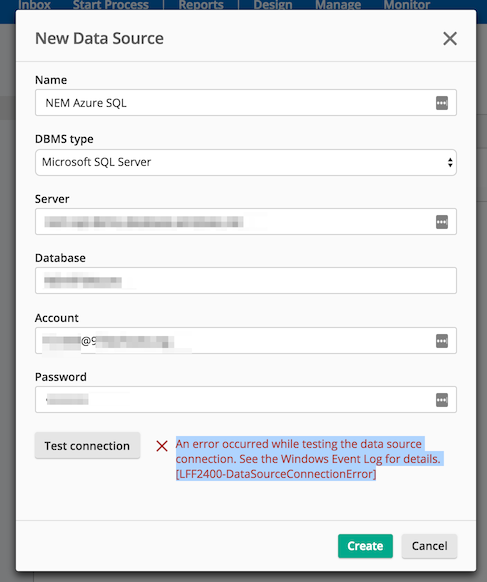Open the DBMS type dropdown
Viewport: 487px width, 582px height.
point(246,163)
